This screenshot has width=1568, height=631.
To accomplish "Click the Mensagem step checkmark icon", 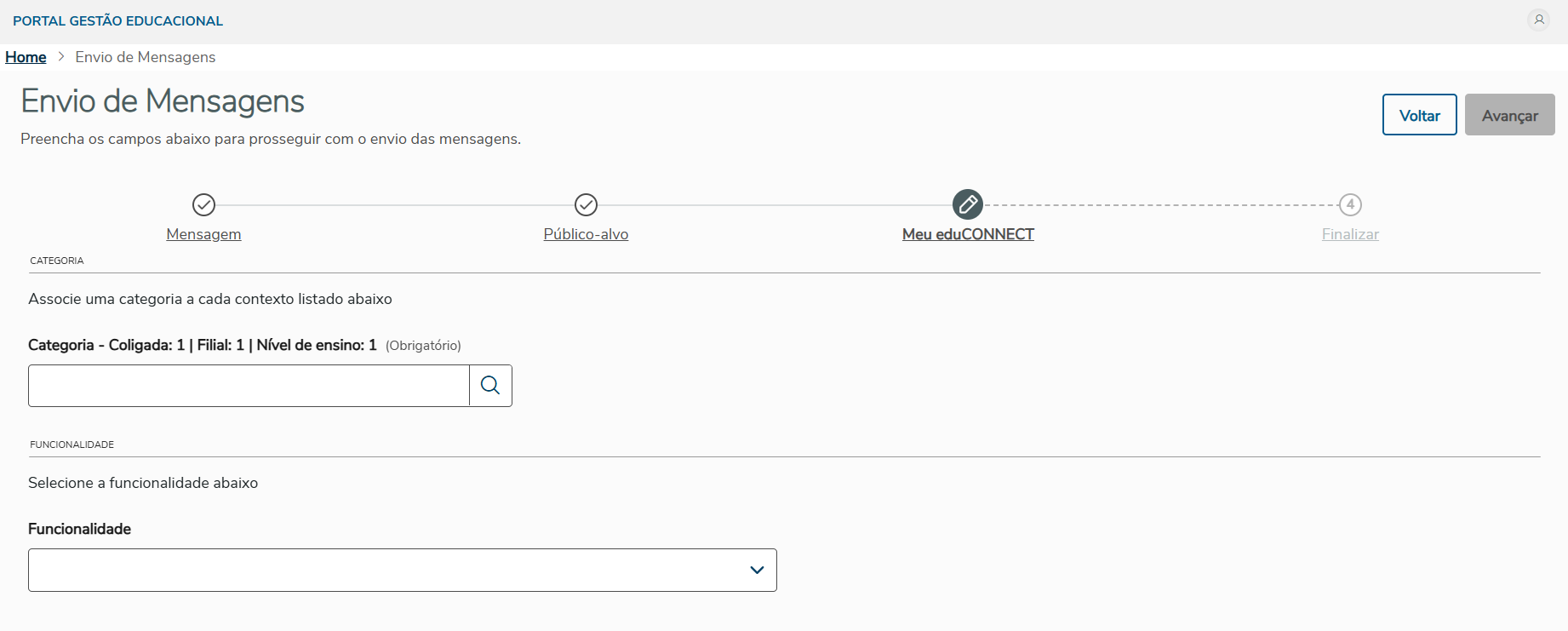I will pyautogui.click(x=203, y=204).
